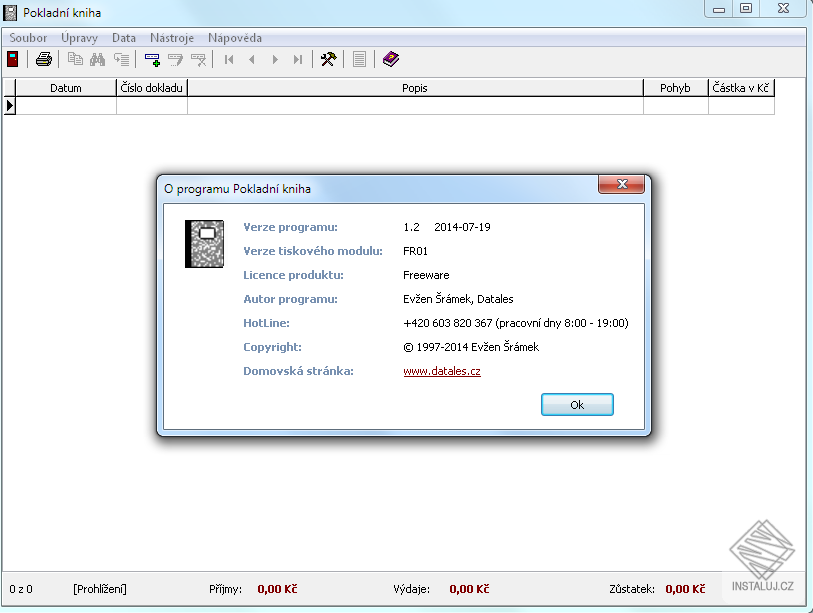
Task: Go to previous record arrow icon
Action: coord(252,60)
